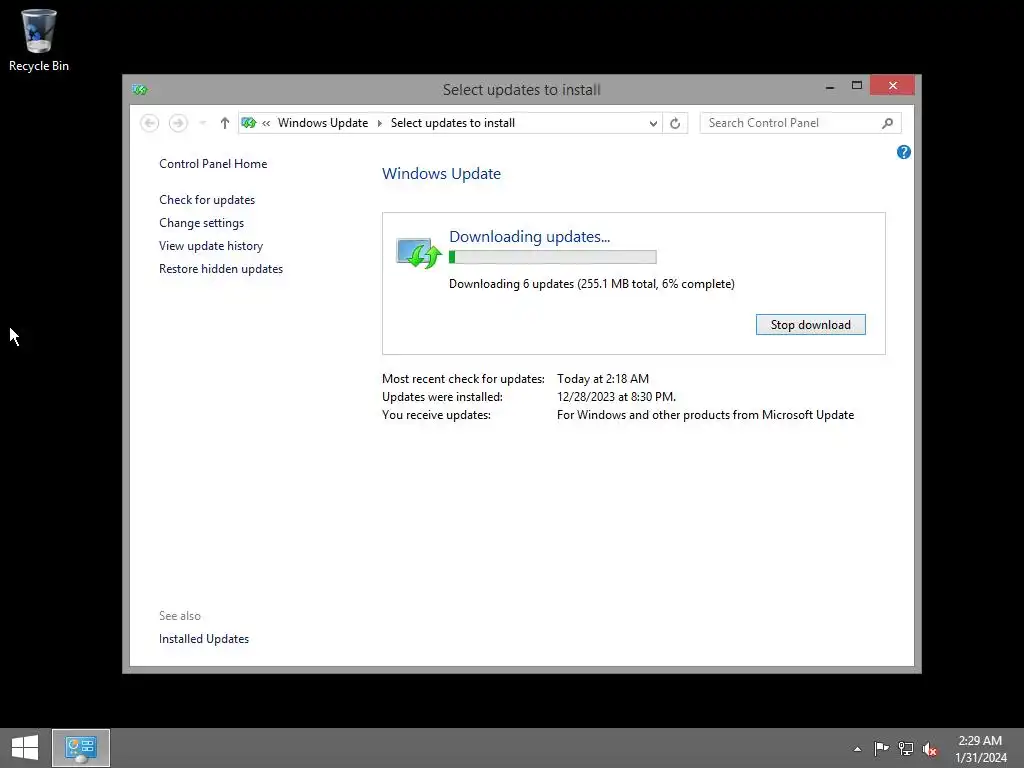1024x768 pixels.
Task: Click the download progress bar
Action: [552, 257]
